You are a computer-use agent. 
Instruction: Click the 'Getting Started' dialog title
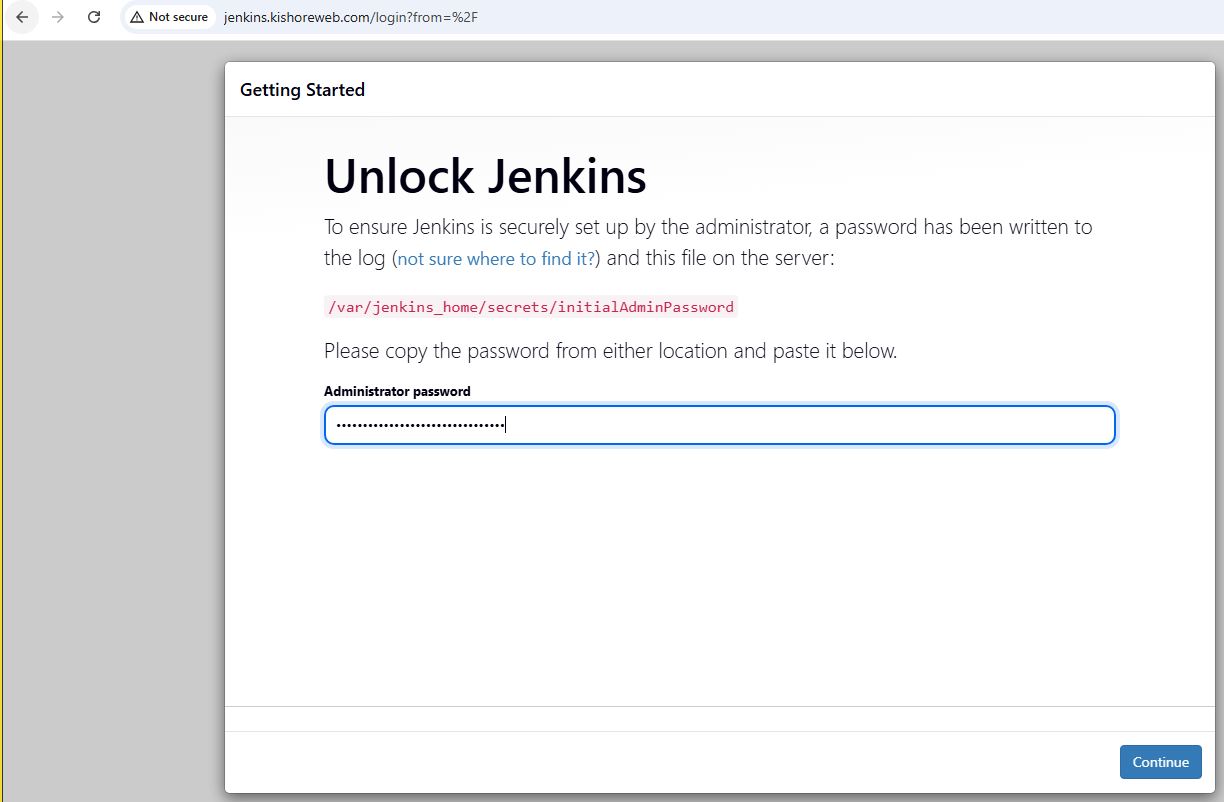click(302, 90)
